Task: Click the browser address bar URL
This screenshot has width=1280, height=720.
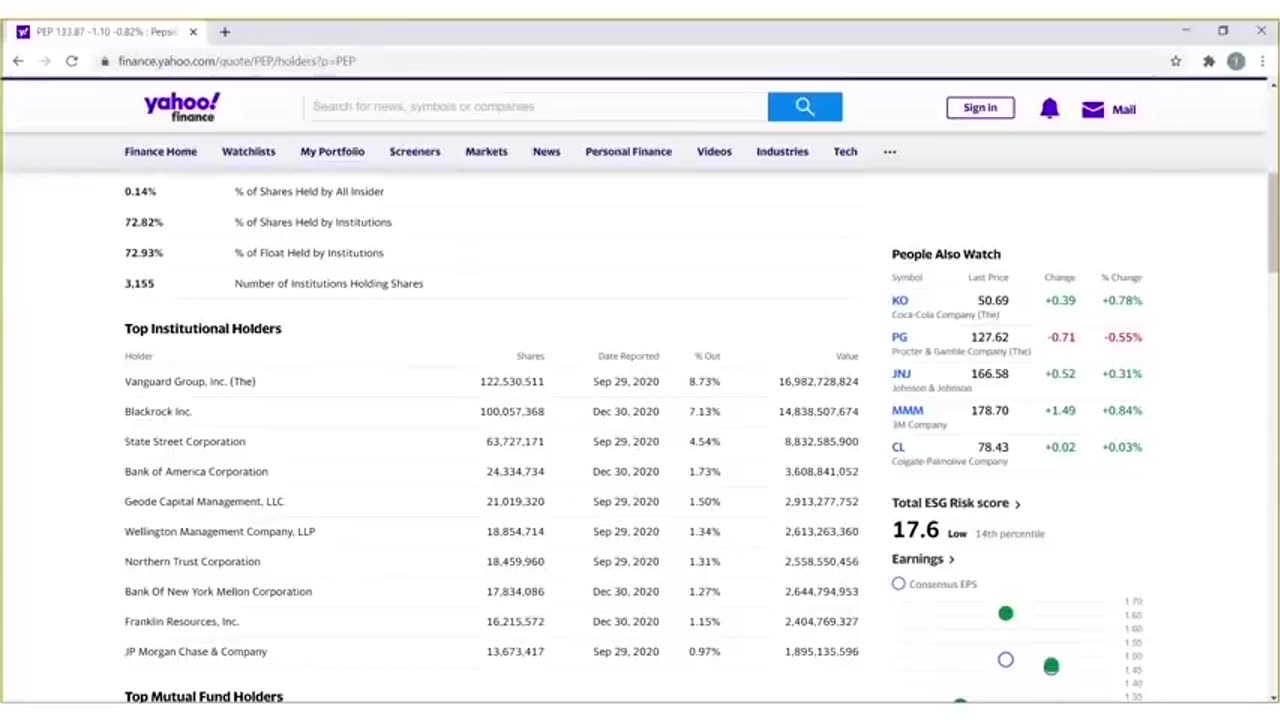Action: point(236,61)
